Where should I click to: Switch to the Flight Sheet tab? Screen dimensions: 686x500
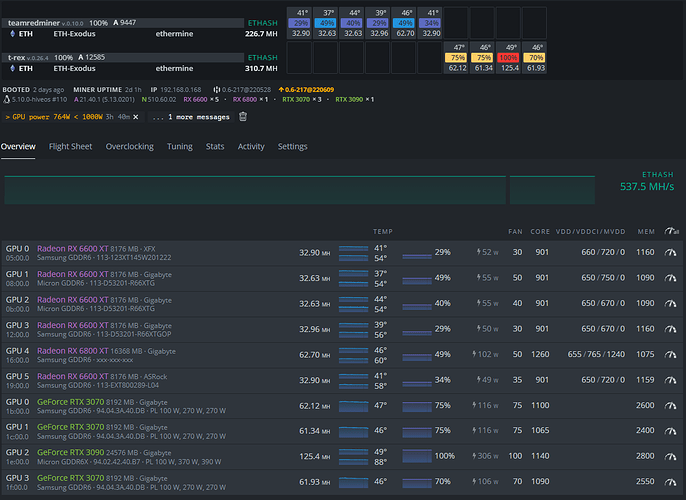click(70, 147)
